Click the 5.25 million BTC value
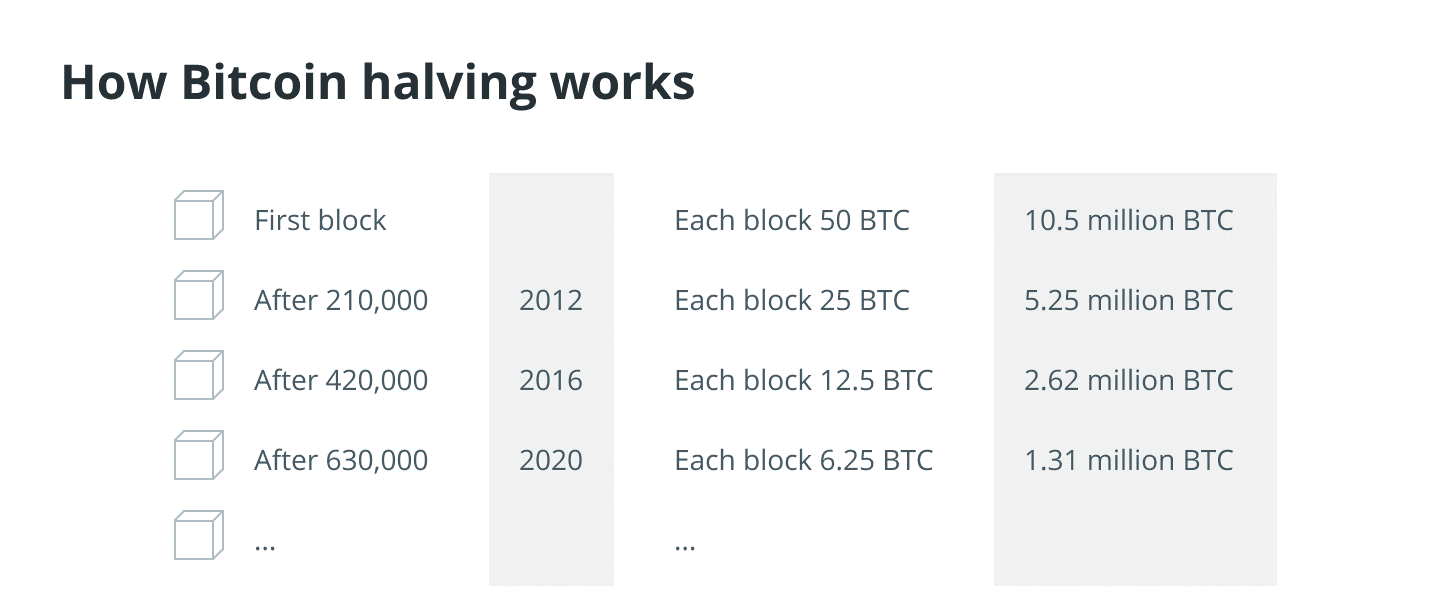The width and height of the screenshot is (1450, 590). (x=1129, y=300)
